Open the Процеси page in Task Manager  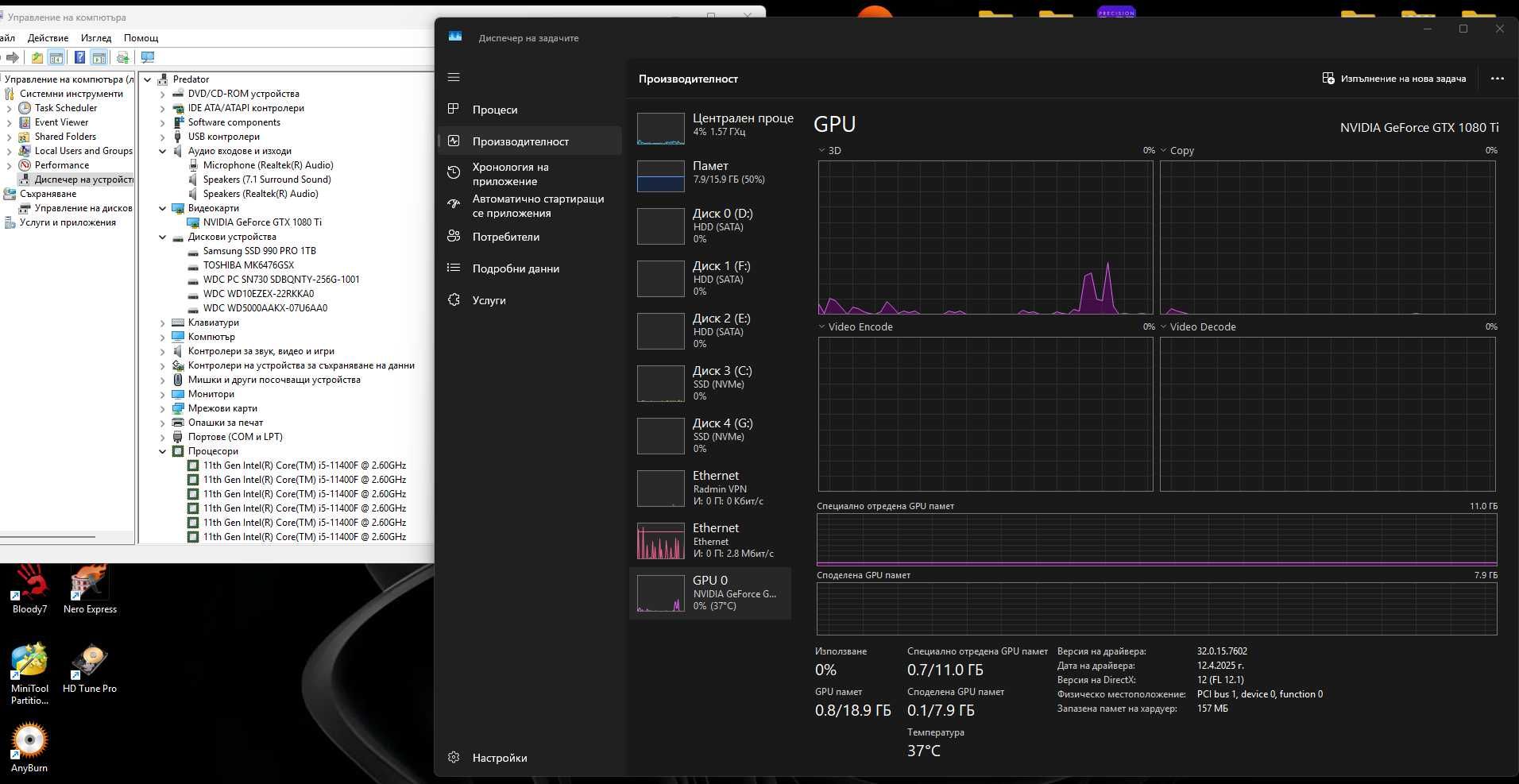529,110
